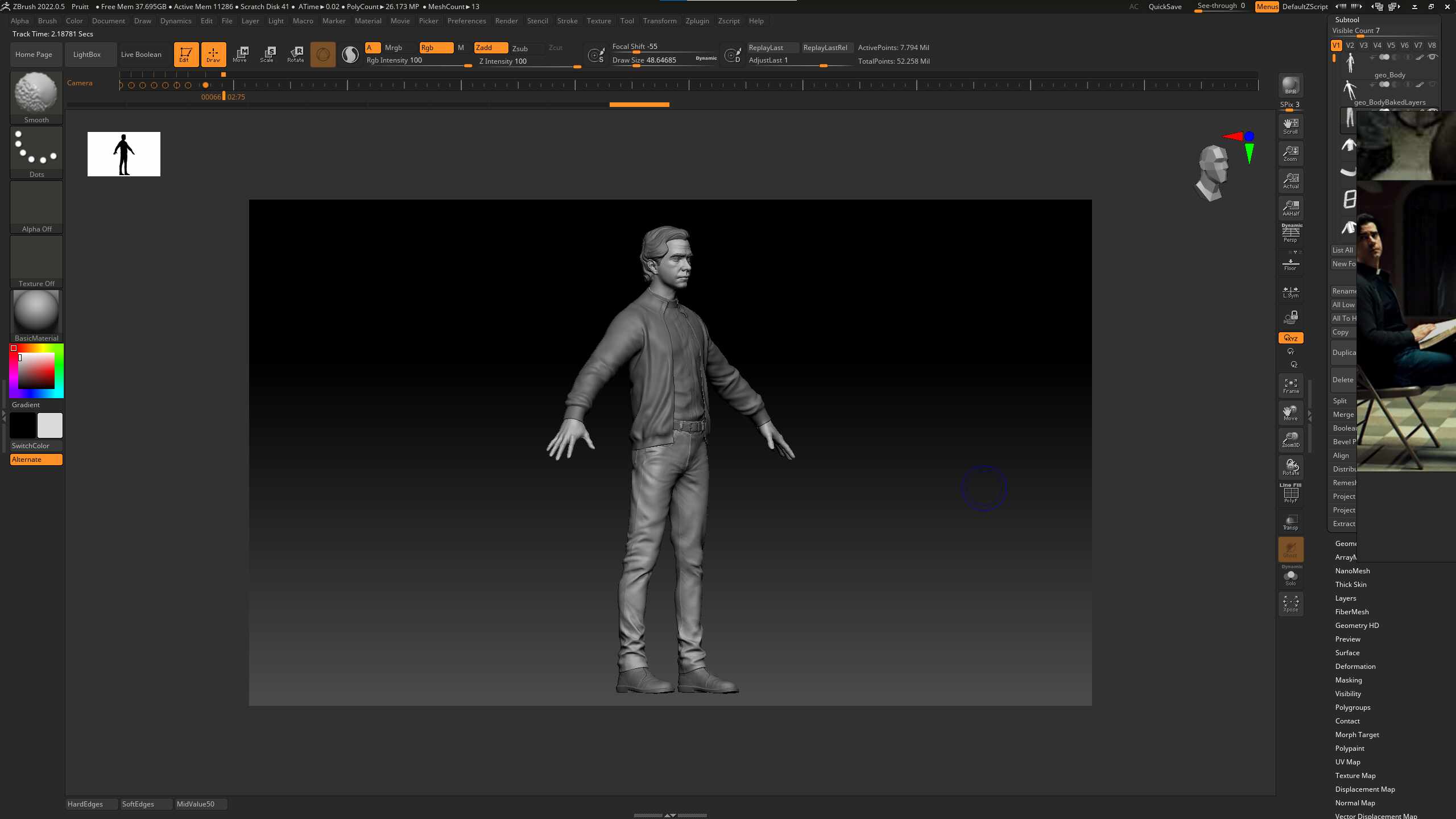The height and width of the screenshot is (819, 1456).
Task: Click the silhouette preview thumbnail
Action: pos(123,154)
